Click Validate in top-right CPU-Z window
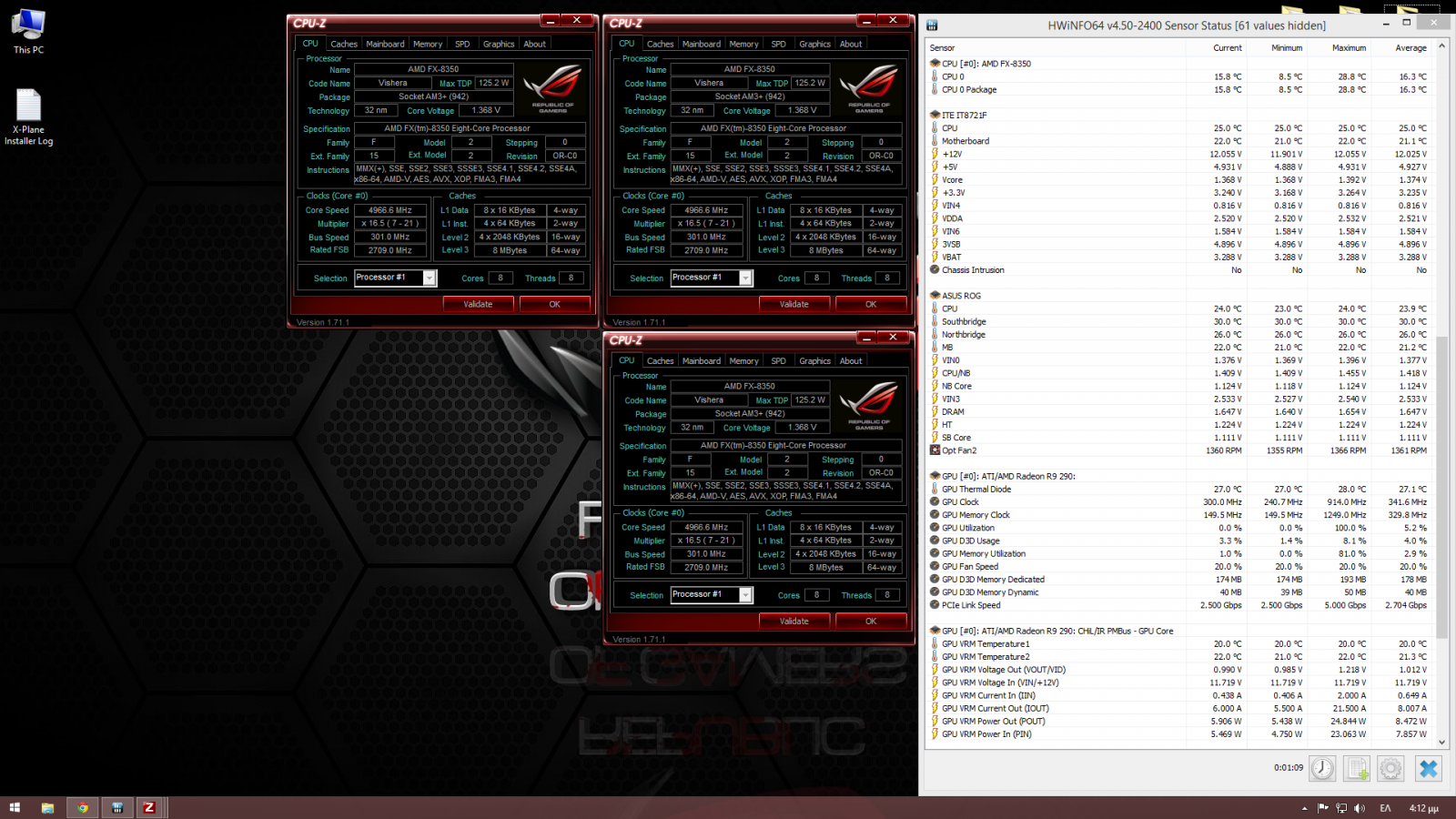This screenshot has height=819, width=1456. tap(794, 304)
